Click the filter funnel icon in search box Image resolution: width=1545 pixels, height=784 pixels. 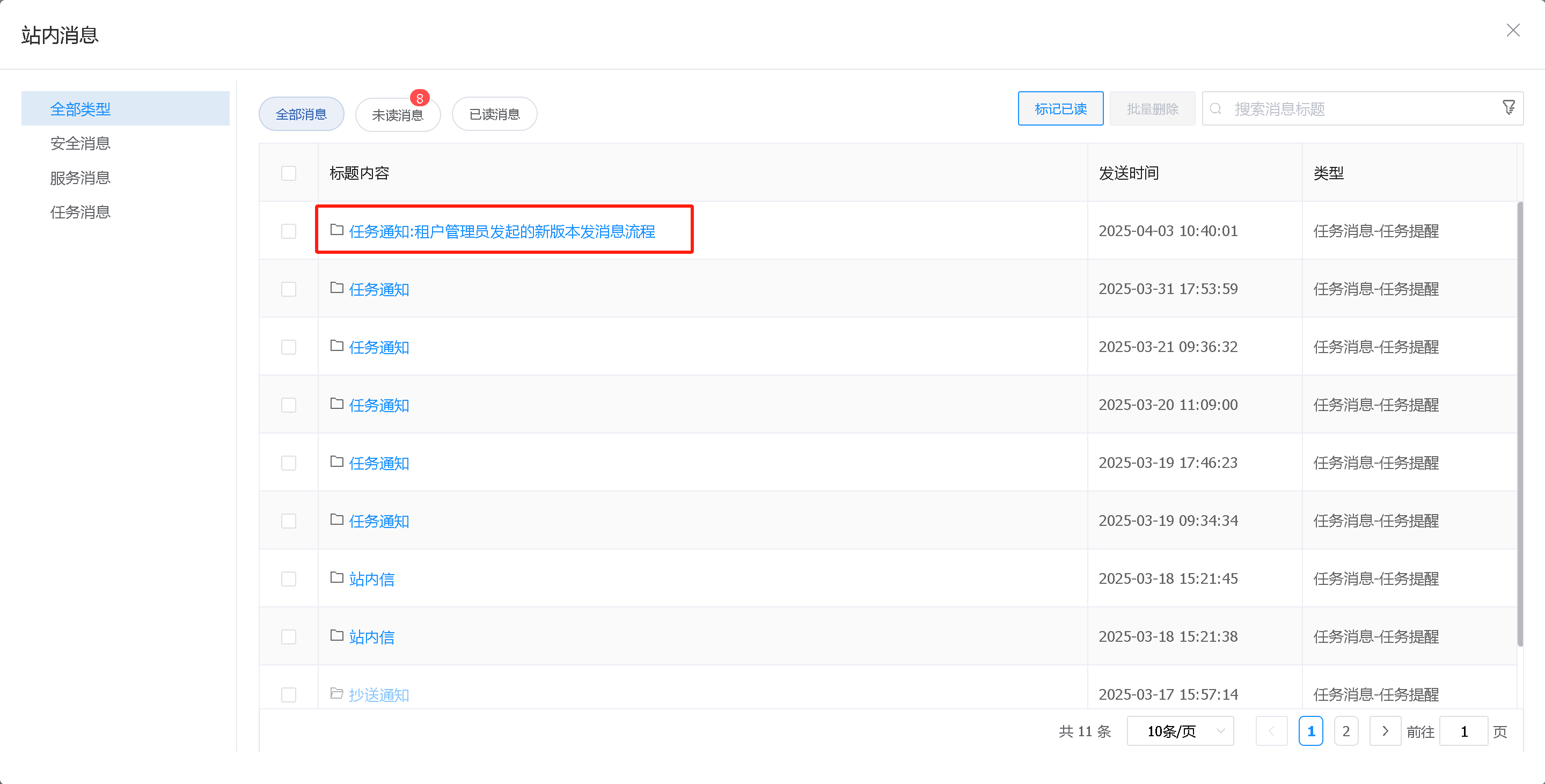1509,108
